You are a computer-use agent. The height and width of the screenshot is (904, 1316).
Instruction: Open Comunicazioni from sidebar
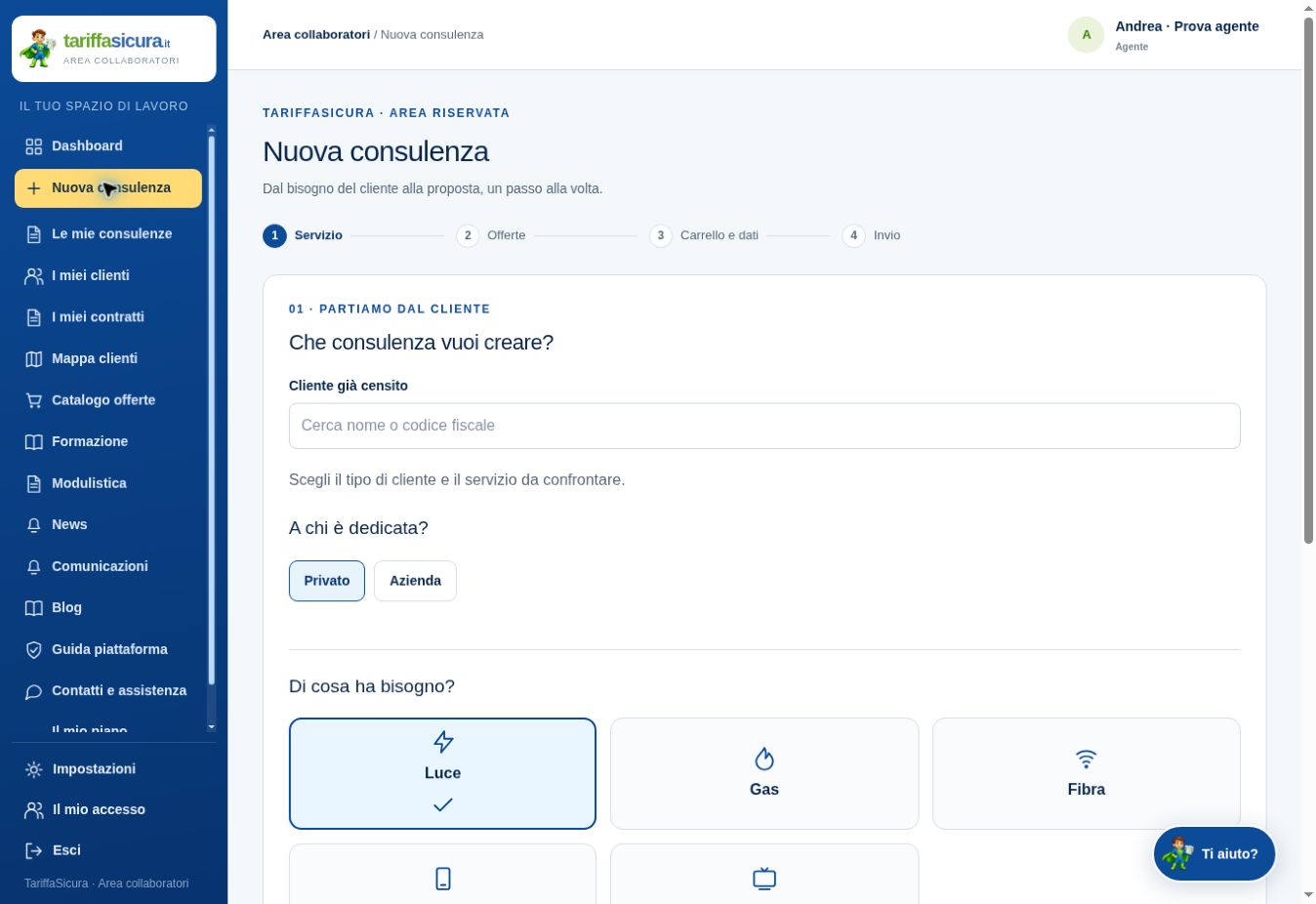pyautogui.click(x=108, y=567)
